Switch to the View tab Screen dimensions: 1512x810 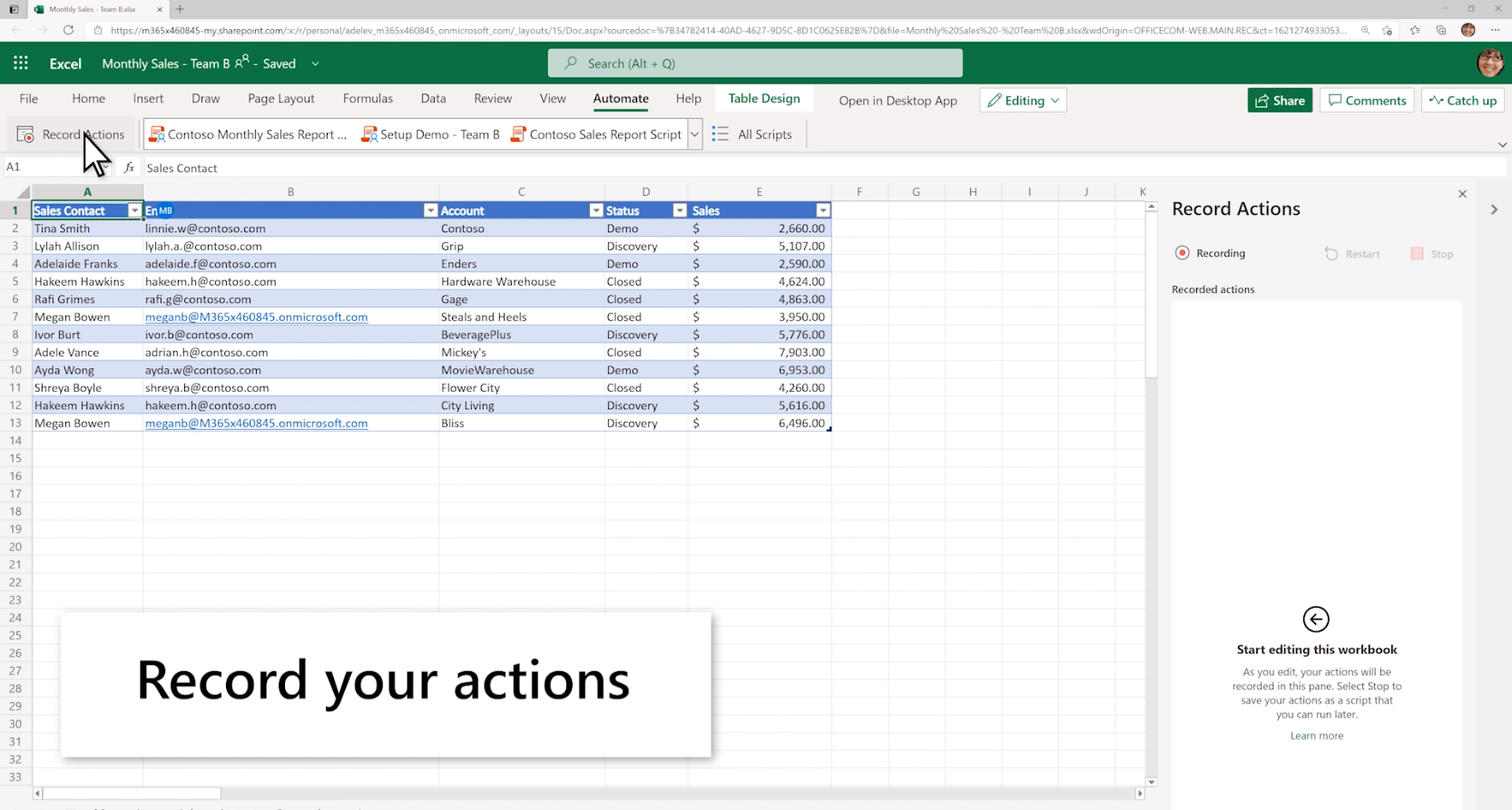552,98
